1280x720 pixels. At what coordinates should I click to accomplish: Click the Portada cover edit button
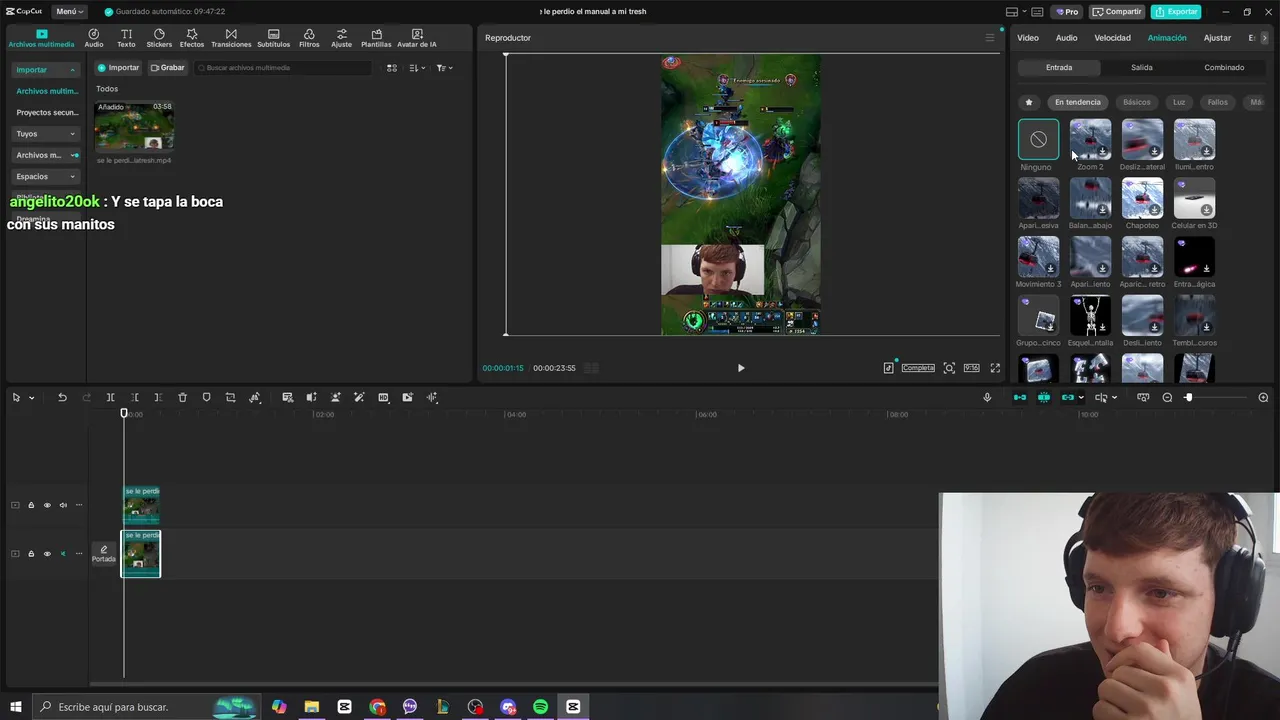[103, 554]
